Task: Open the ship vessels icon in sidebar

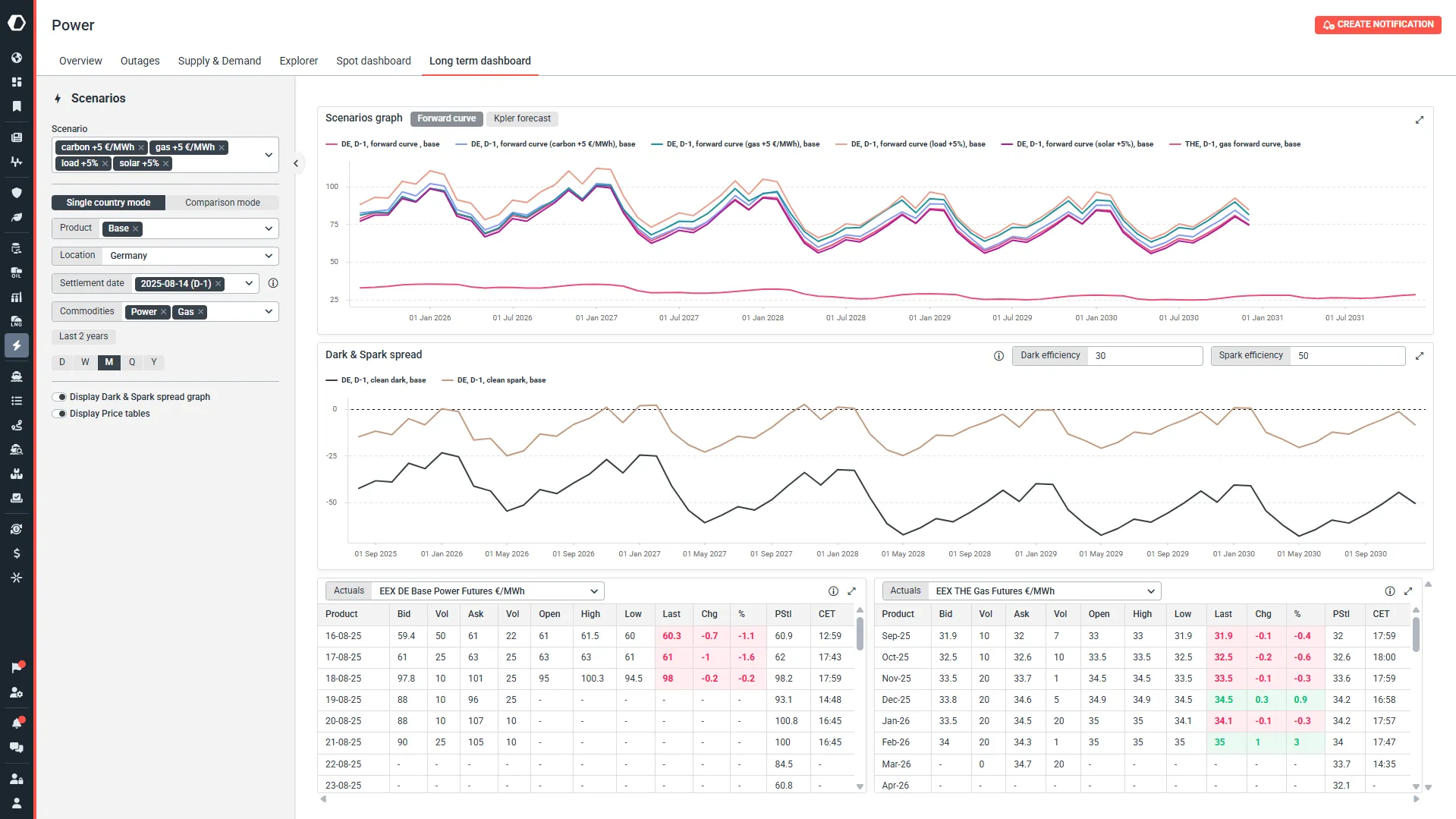Action: point(17,376)
